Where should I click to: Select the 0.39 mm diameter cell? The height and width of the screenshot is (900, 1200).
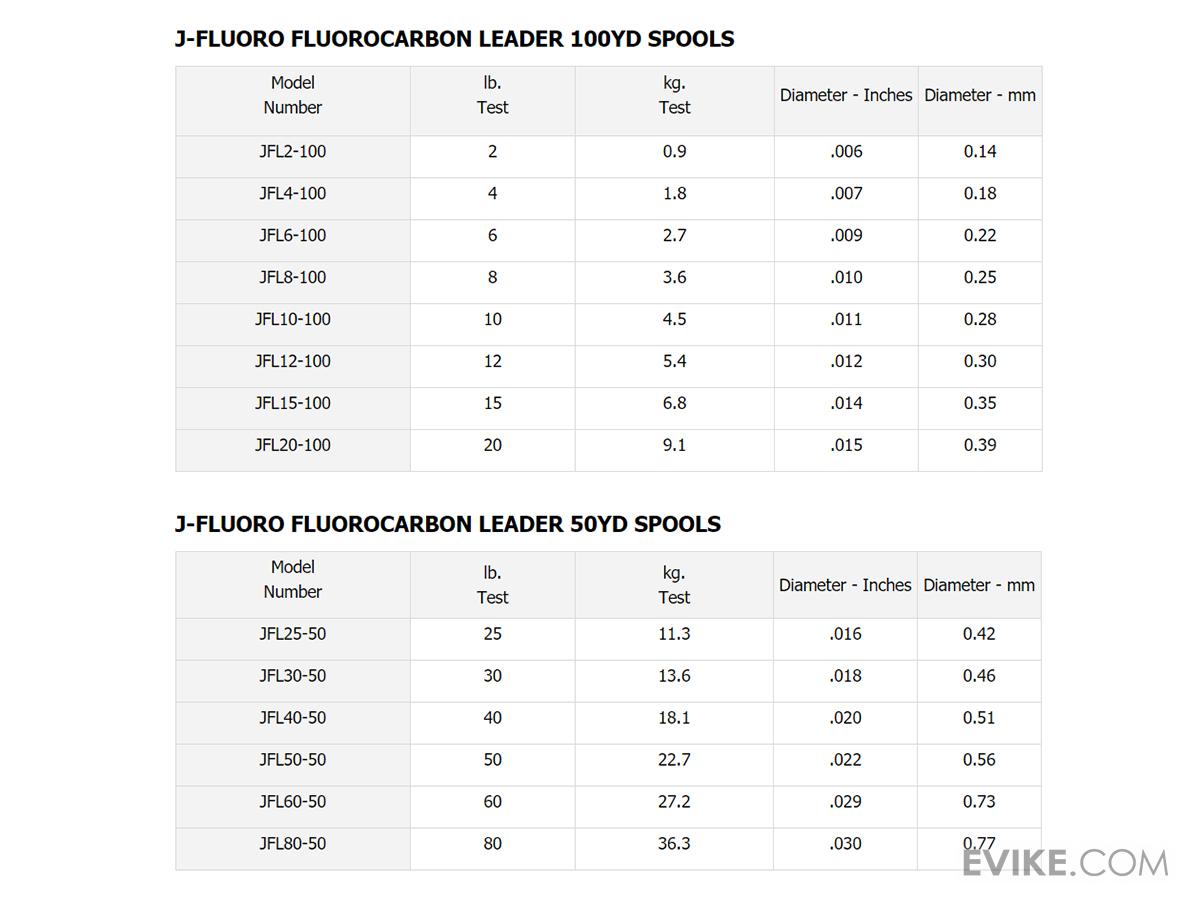980,446
